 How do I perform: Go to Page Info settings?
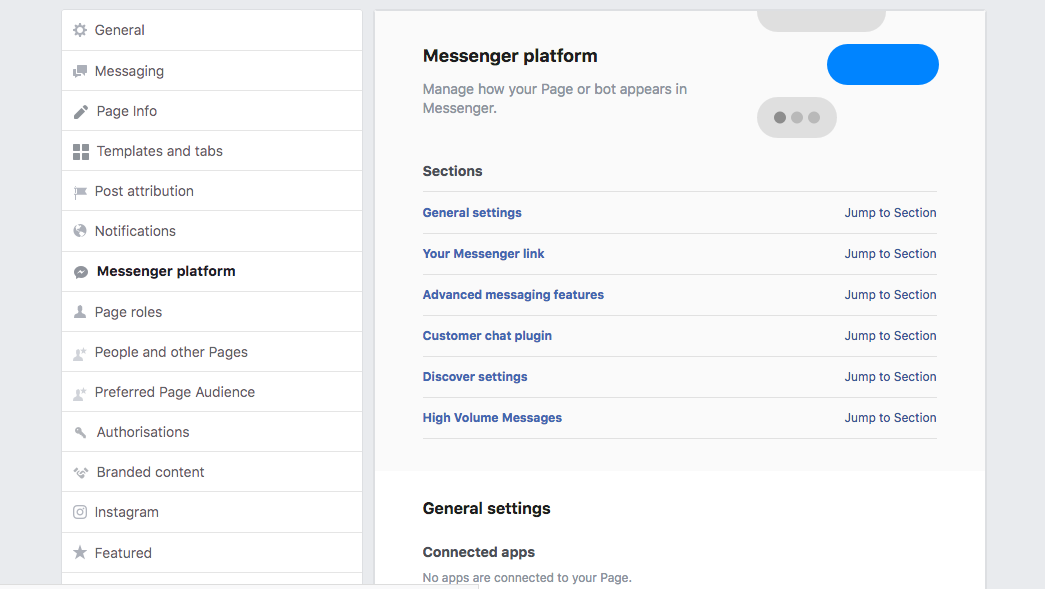(x=212, y=111)
